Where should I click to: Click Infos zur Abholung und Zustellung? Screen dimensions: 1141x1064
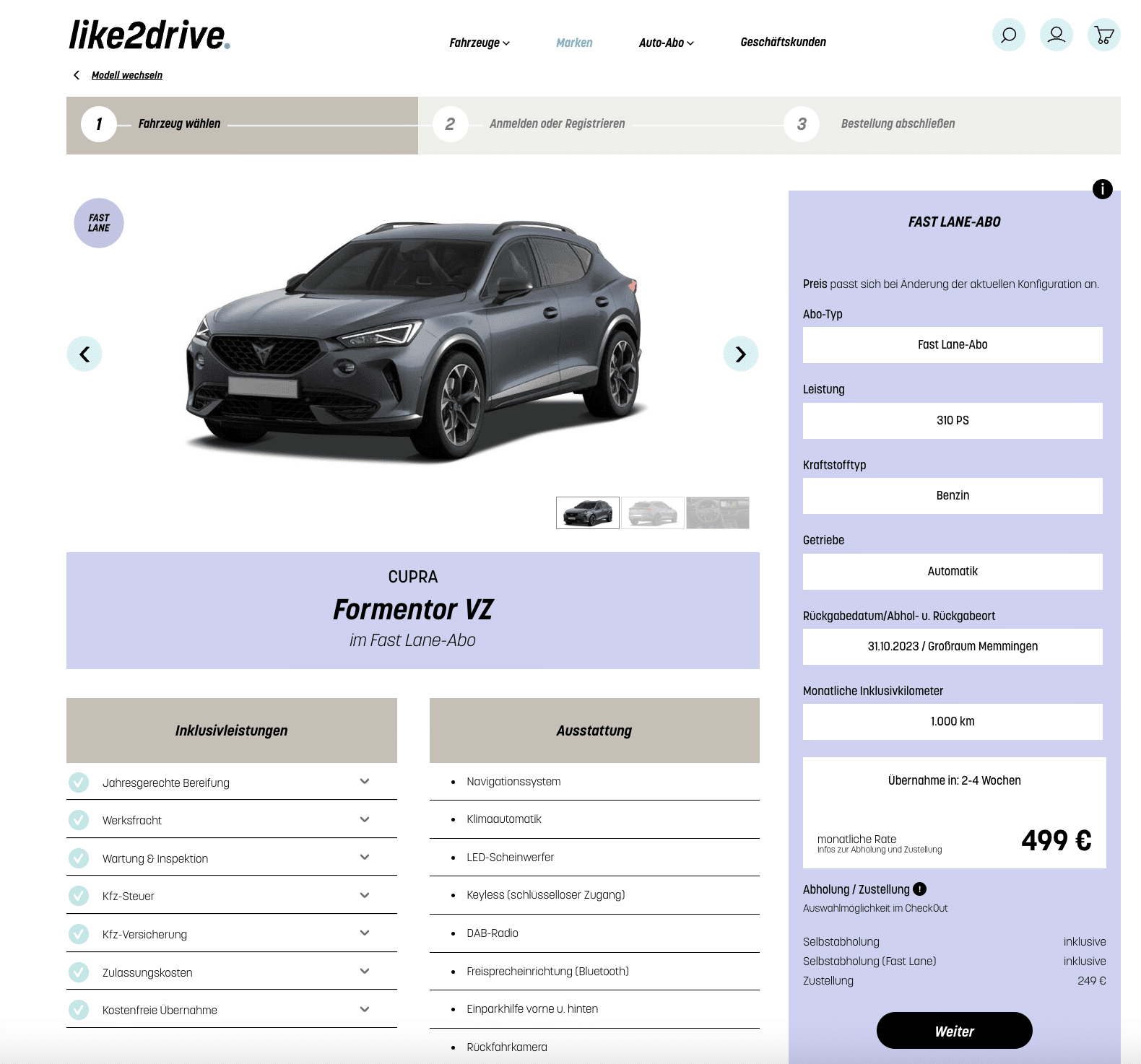(x=880, y=850)
